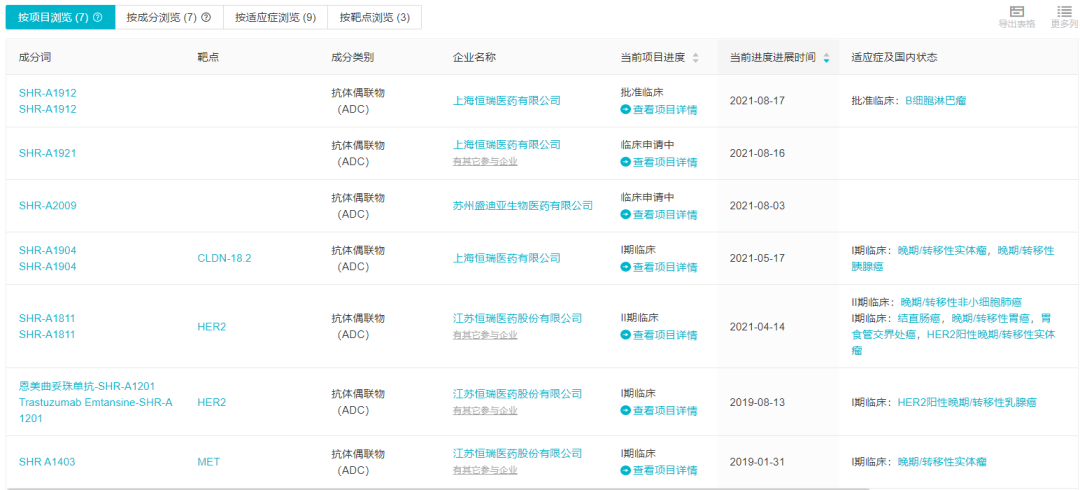Click the 成分类别 column header
The height and width of the screenshot is (490, 1080).
pyautogui.click(x=353, y=58)
